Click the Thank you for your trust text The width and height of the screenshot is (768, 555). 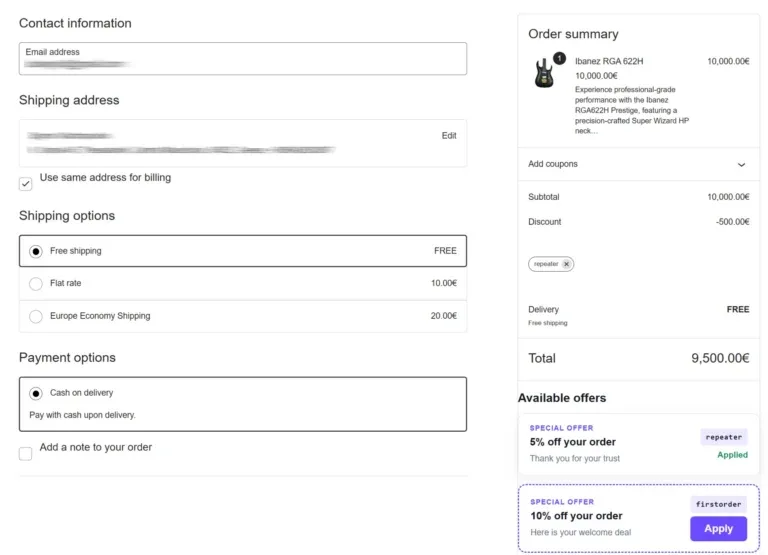pyautogui.click(x=575, y=458)
